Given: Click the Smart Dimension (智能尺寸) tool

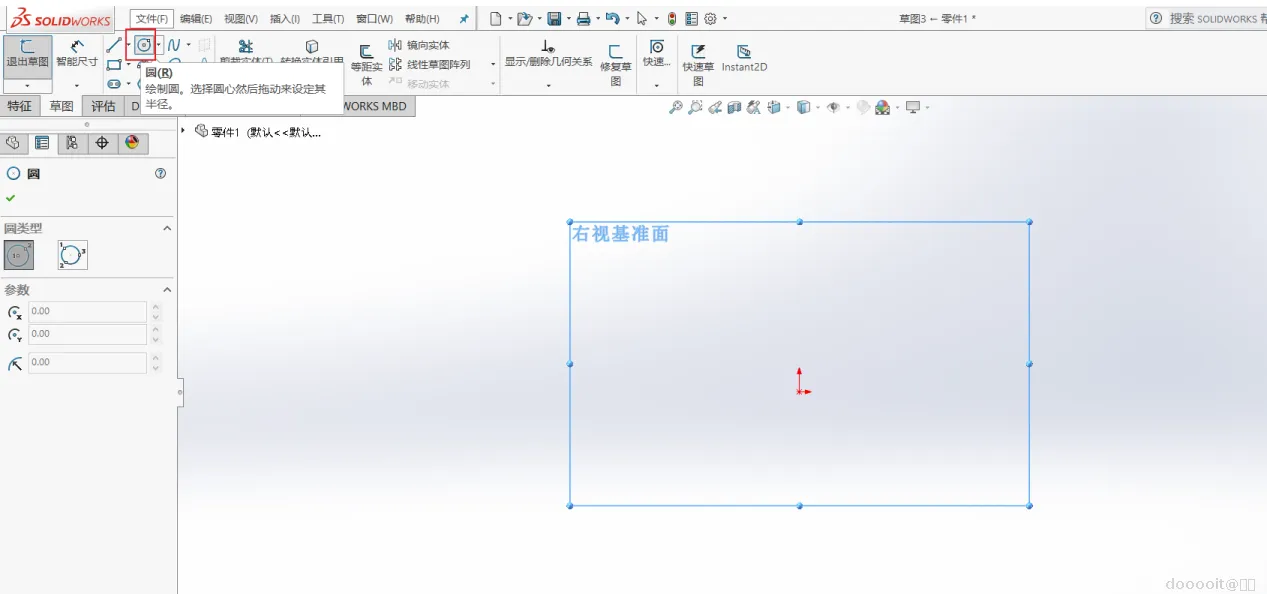Looking at the screenshot, I should pyautogui.click(x=77, y=52).
